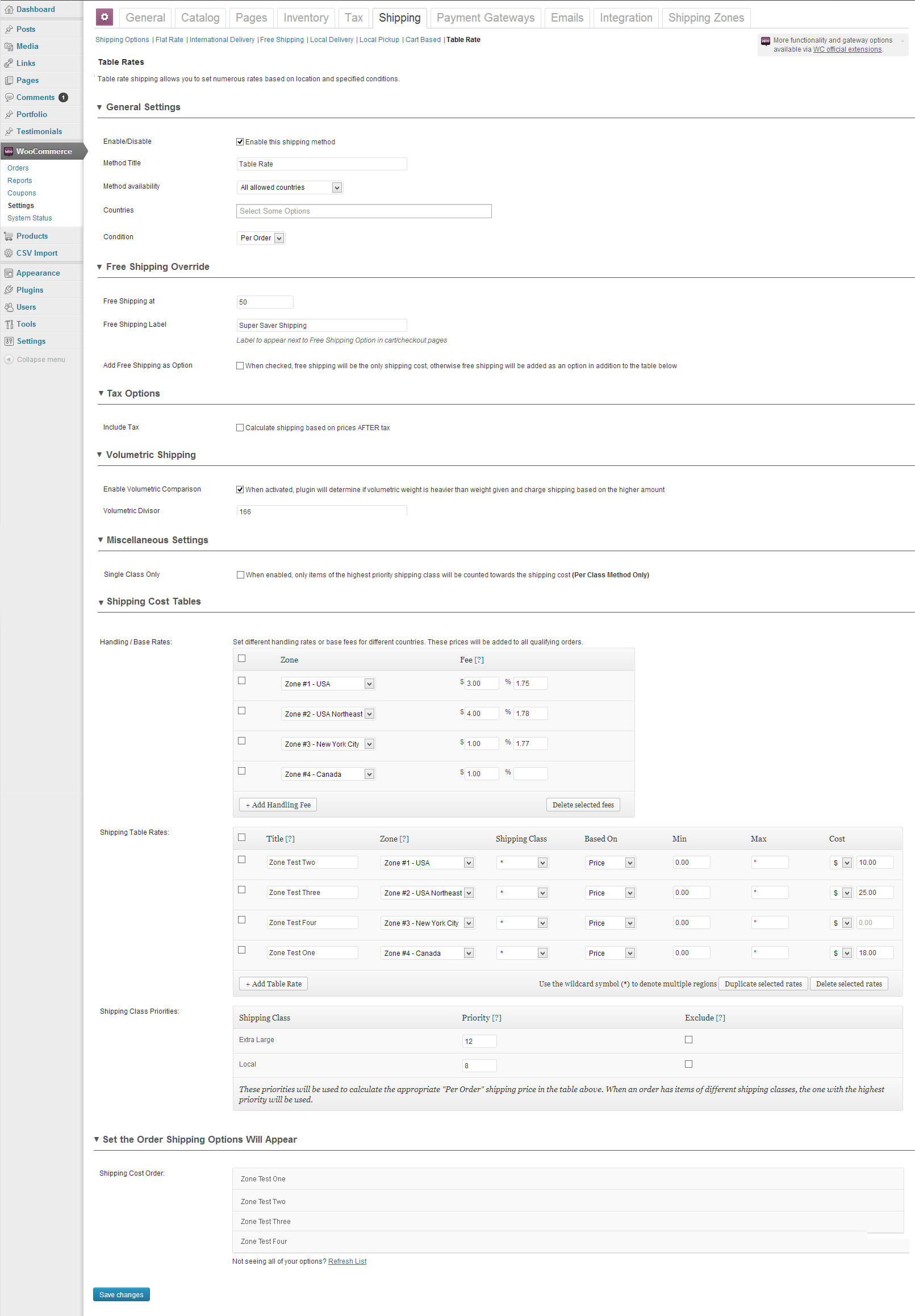
Task: Switch to the Payment Gateways tab
Action: pos(484,18)
